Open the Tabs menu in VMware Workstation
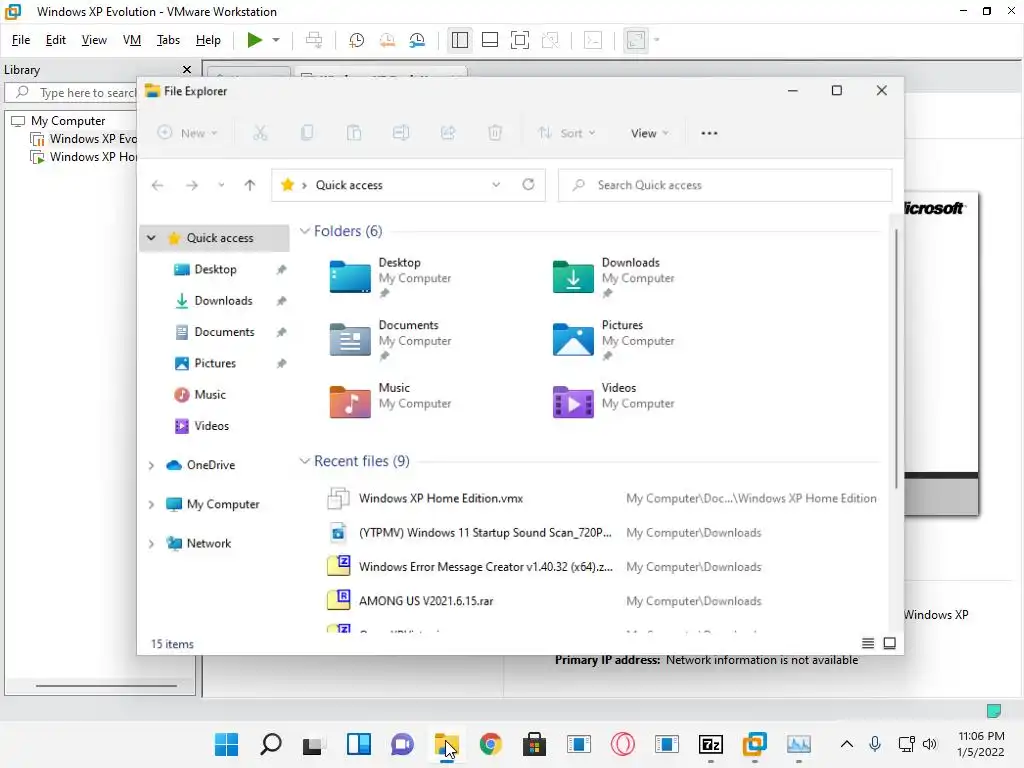The height and width of the screenshot is (768, 1024). 168,40
